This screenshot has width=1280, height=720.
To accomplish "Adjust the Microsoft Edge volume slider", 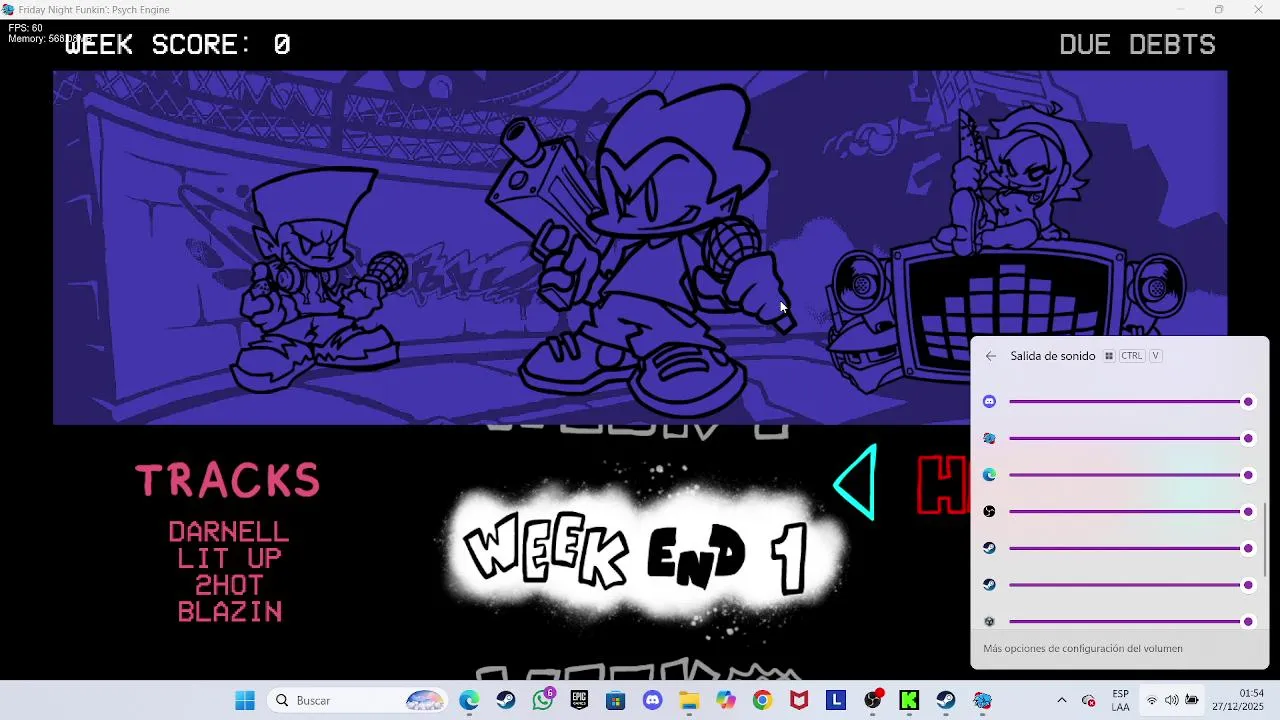I will coord(1131,475).
